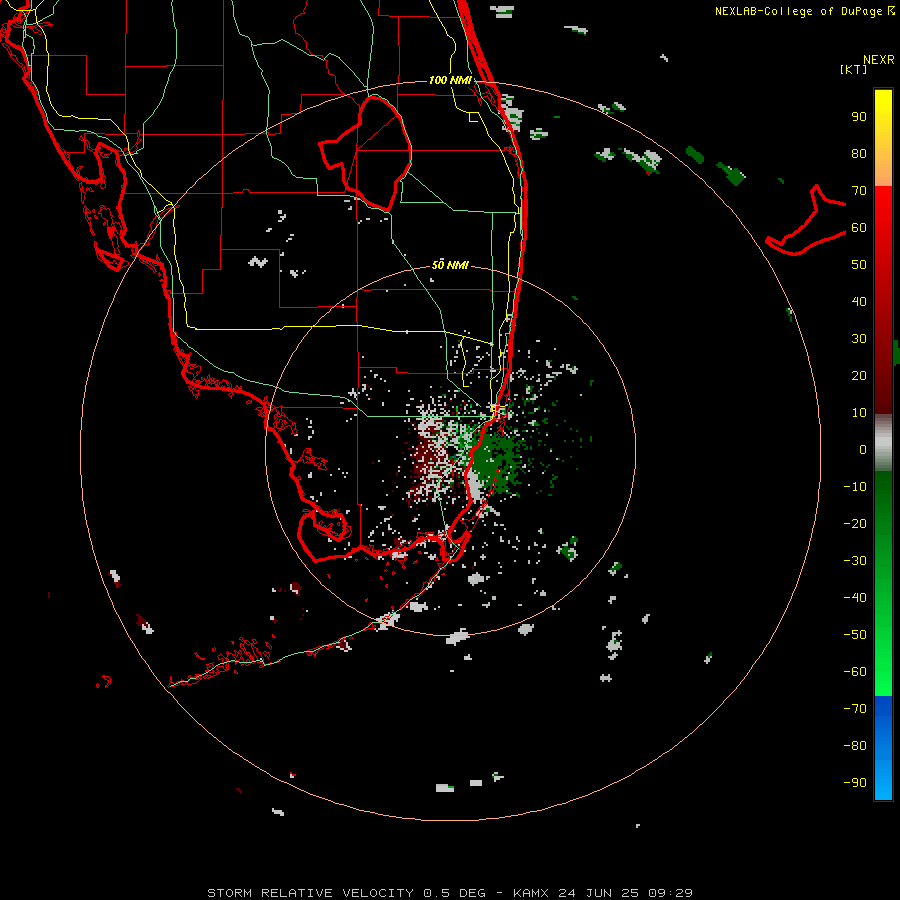Click the 70 value on the velocity scale
The width and height of the screenshot is (900, 900).
[x=859, y=191]
